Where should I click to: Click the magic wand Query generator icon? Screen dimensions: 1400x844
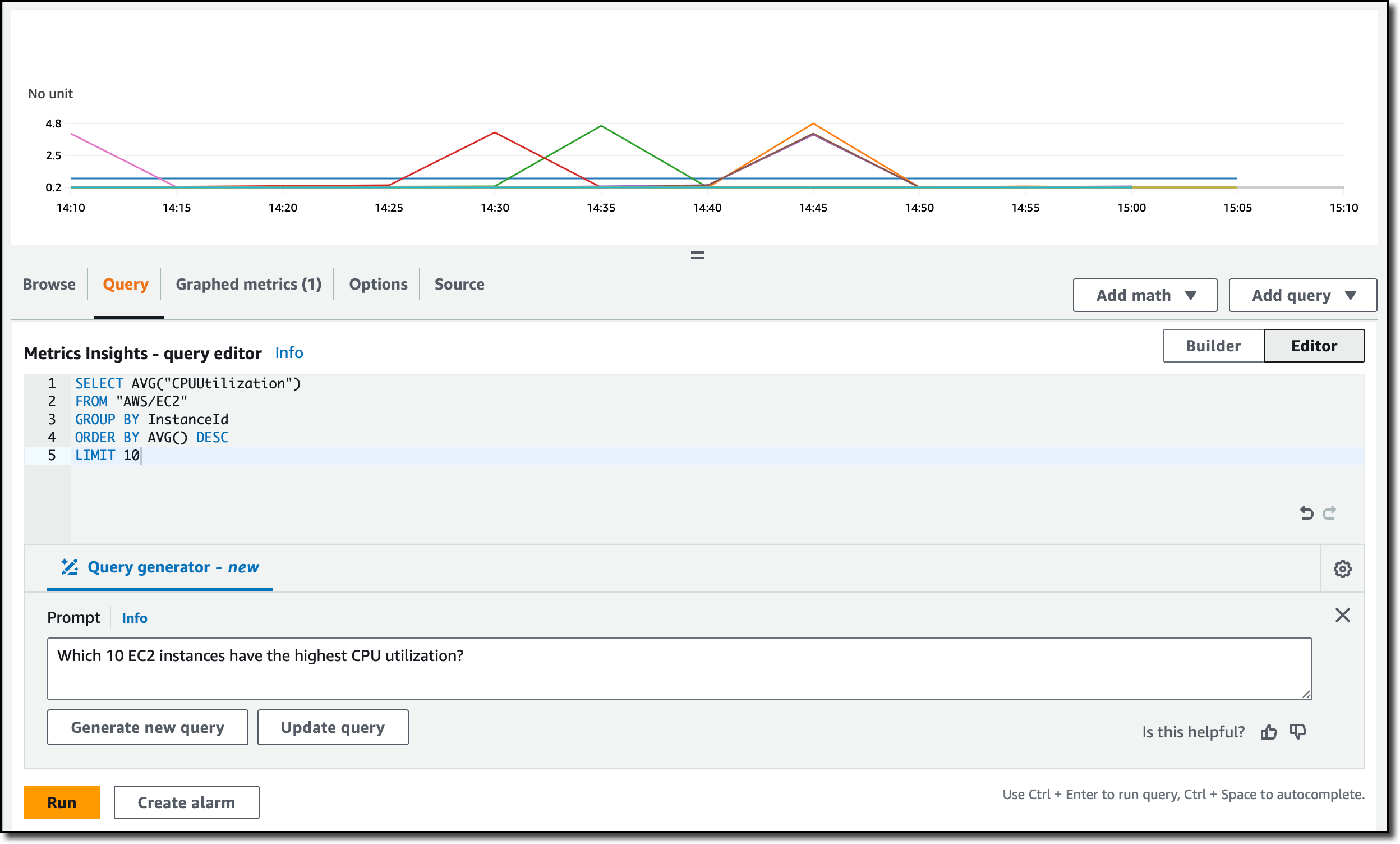click(x=70, y=567)
